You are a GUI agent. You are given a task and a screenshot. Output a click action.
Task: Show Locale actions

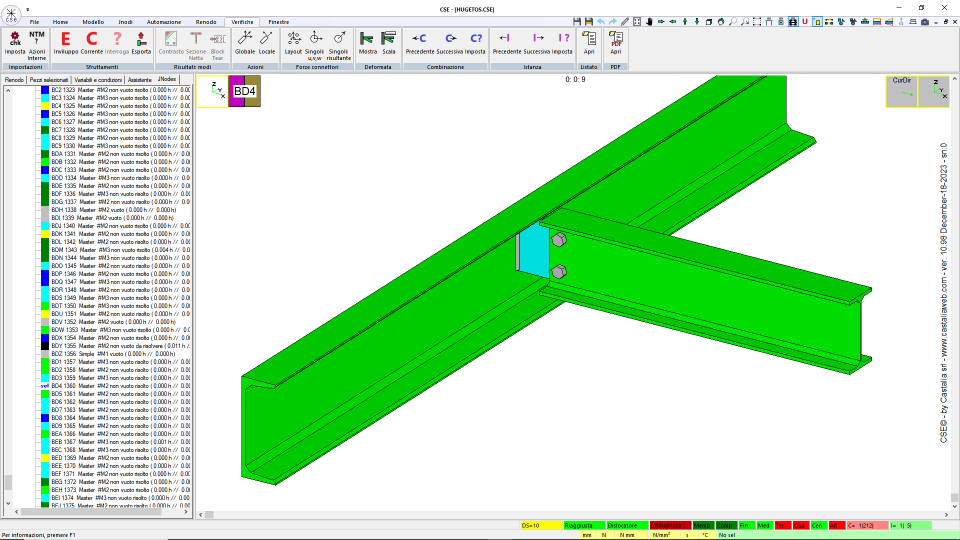tap(267, 43)
